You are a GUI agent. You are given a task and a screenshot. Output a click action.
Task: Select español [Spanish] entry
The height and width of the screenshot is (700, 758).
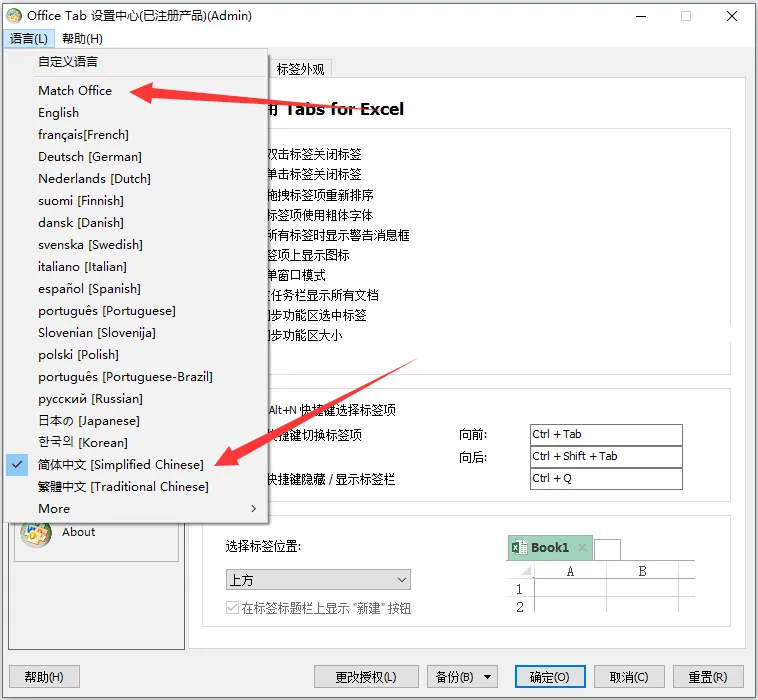tap(89, 289)
